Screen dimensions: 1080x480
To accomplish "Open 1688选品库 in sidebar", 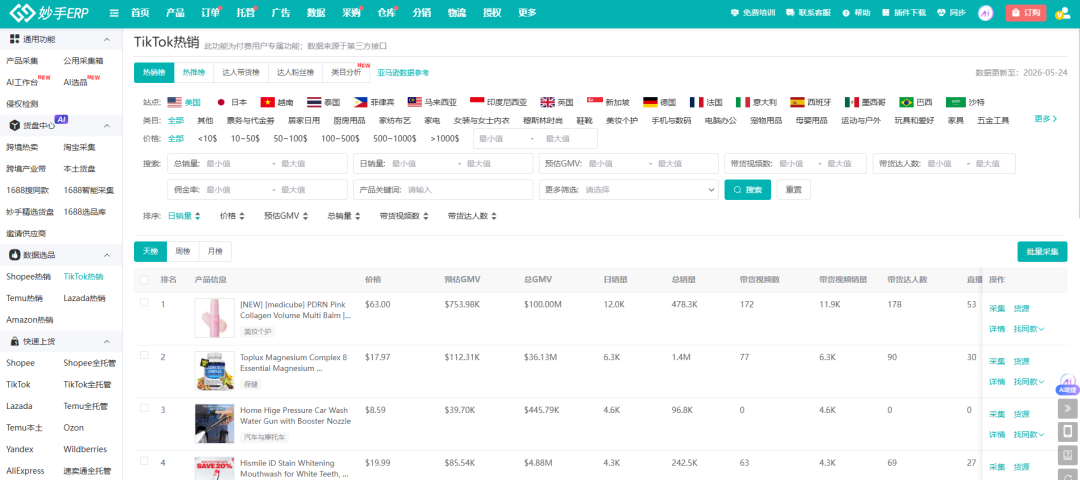I will [x=84, y=211].
